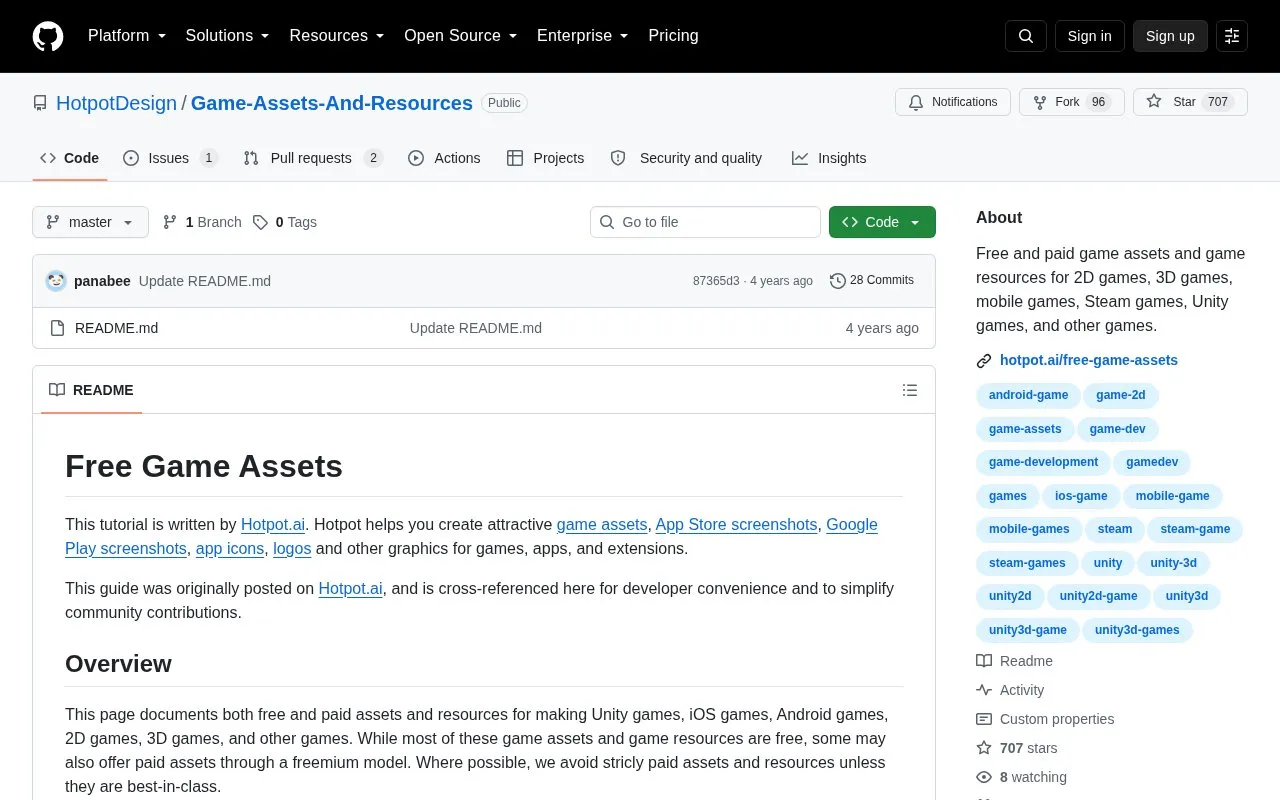Screen dimensions: 1280x800
Task: Select the android-game topic tag
Action: click(x=1028, y=395)
